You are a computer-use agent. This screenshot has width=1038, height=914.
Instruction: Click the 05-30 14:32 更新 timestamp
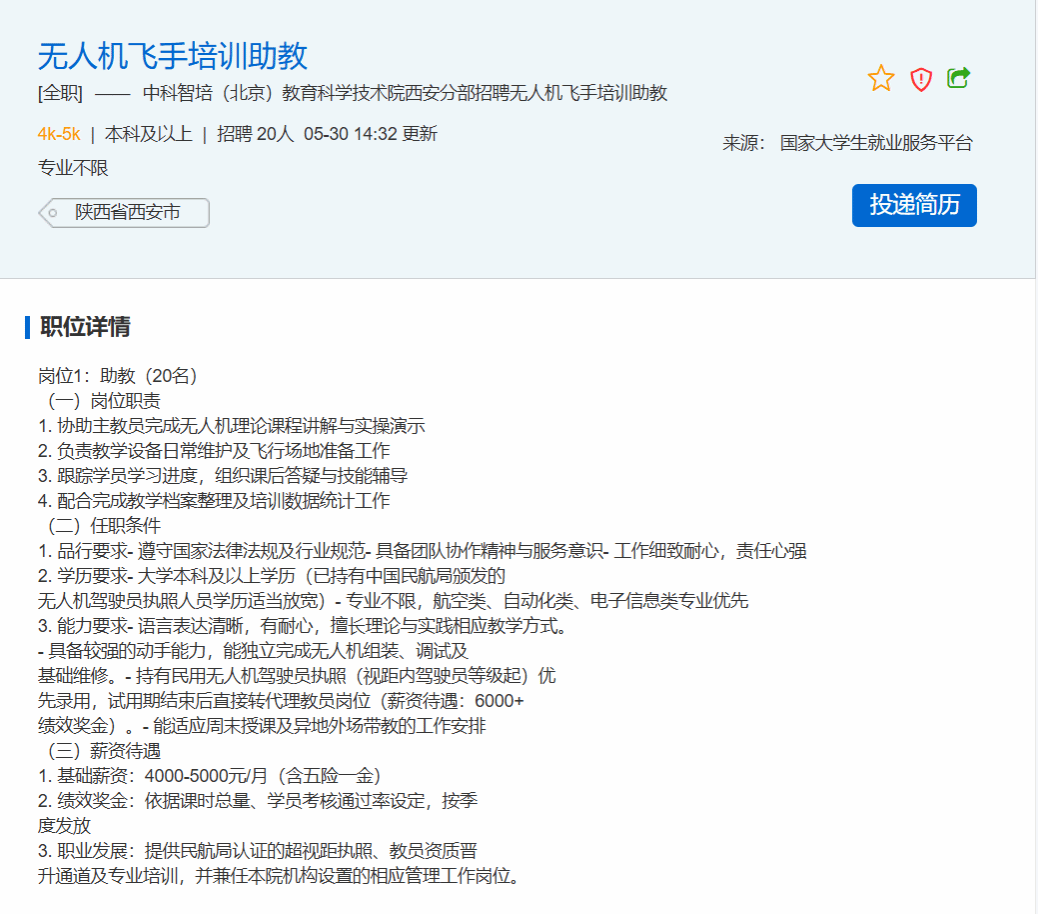click(x=370, y=134)
